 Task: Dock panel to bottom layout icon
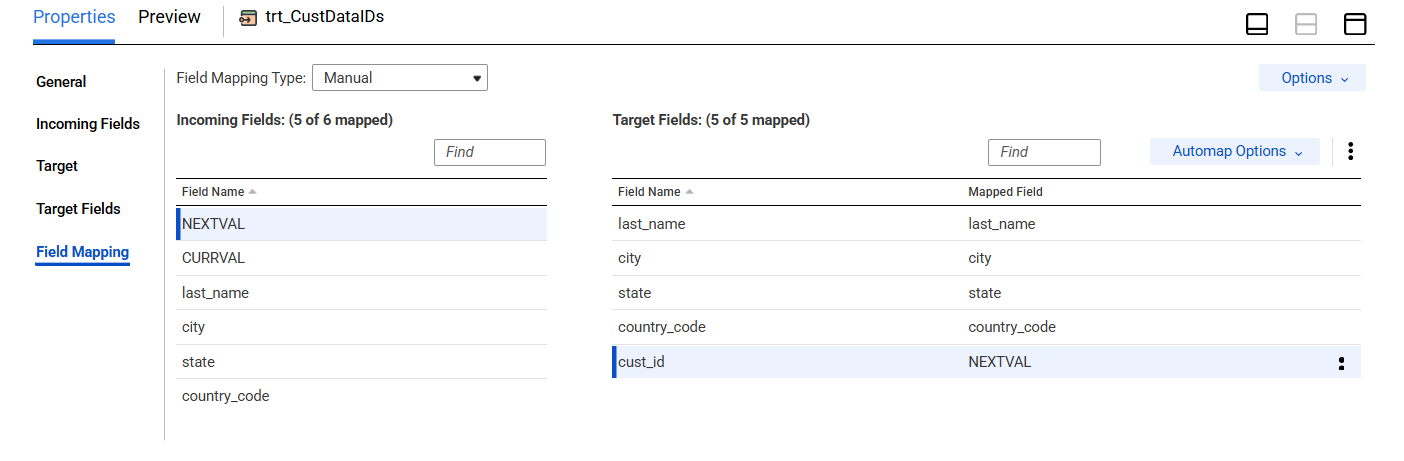coord(1257,24)
